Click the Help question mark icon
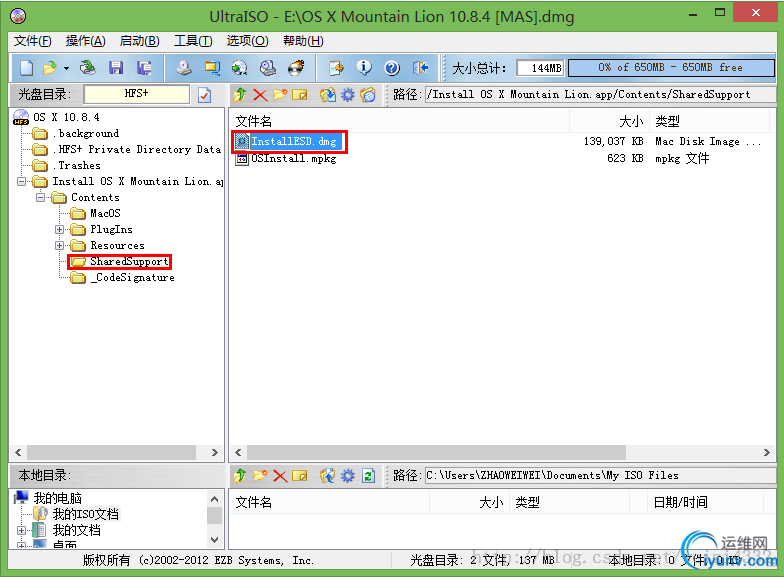This screenshot has height=577, width=784. (x=392, y=68)
